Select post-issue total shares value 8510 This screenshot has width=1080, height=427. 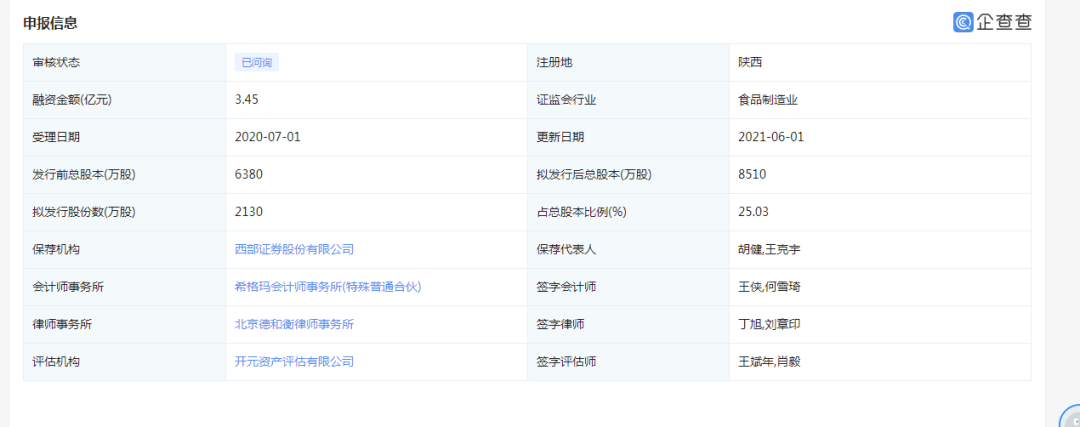point(751,175)
